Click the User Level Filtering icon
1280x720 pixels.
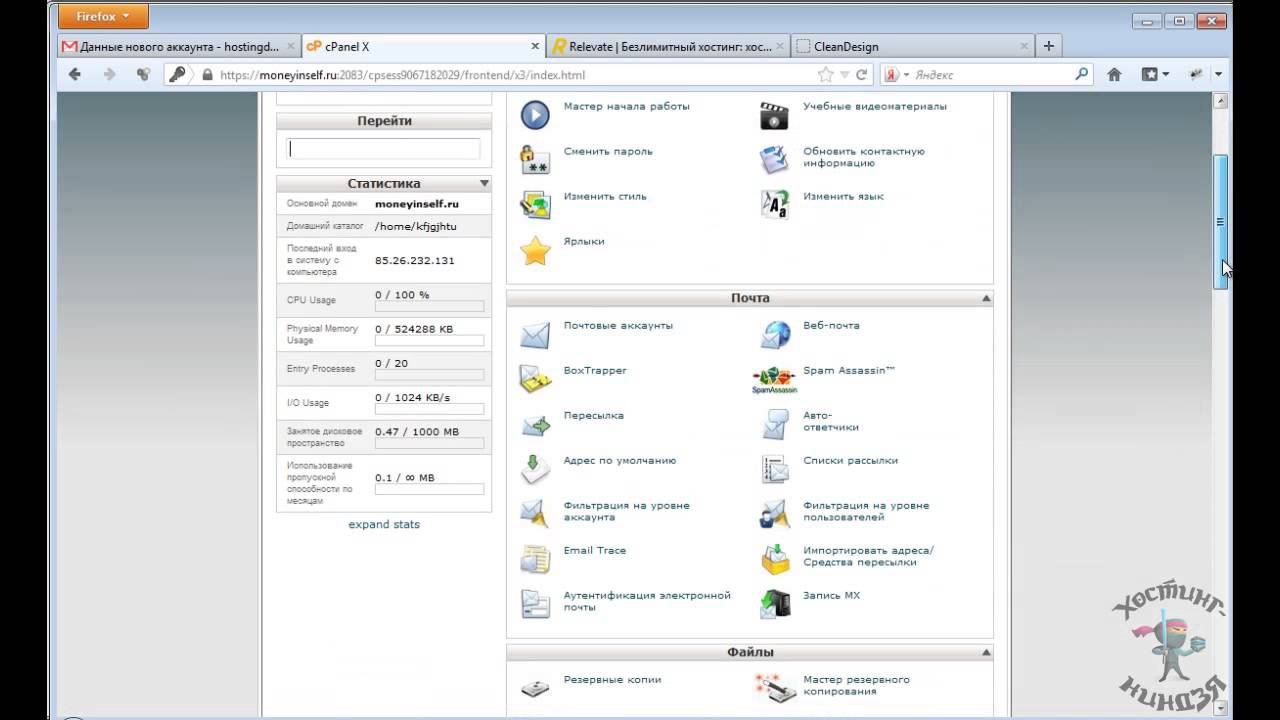775,514
